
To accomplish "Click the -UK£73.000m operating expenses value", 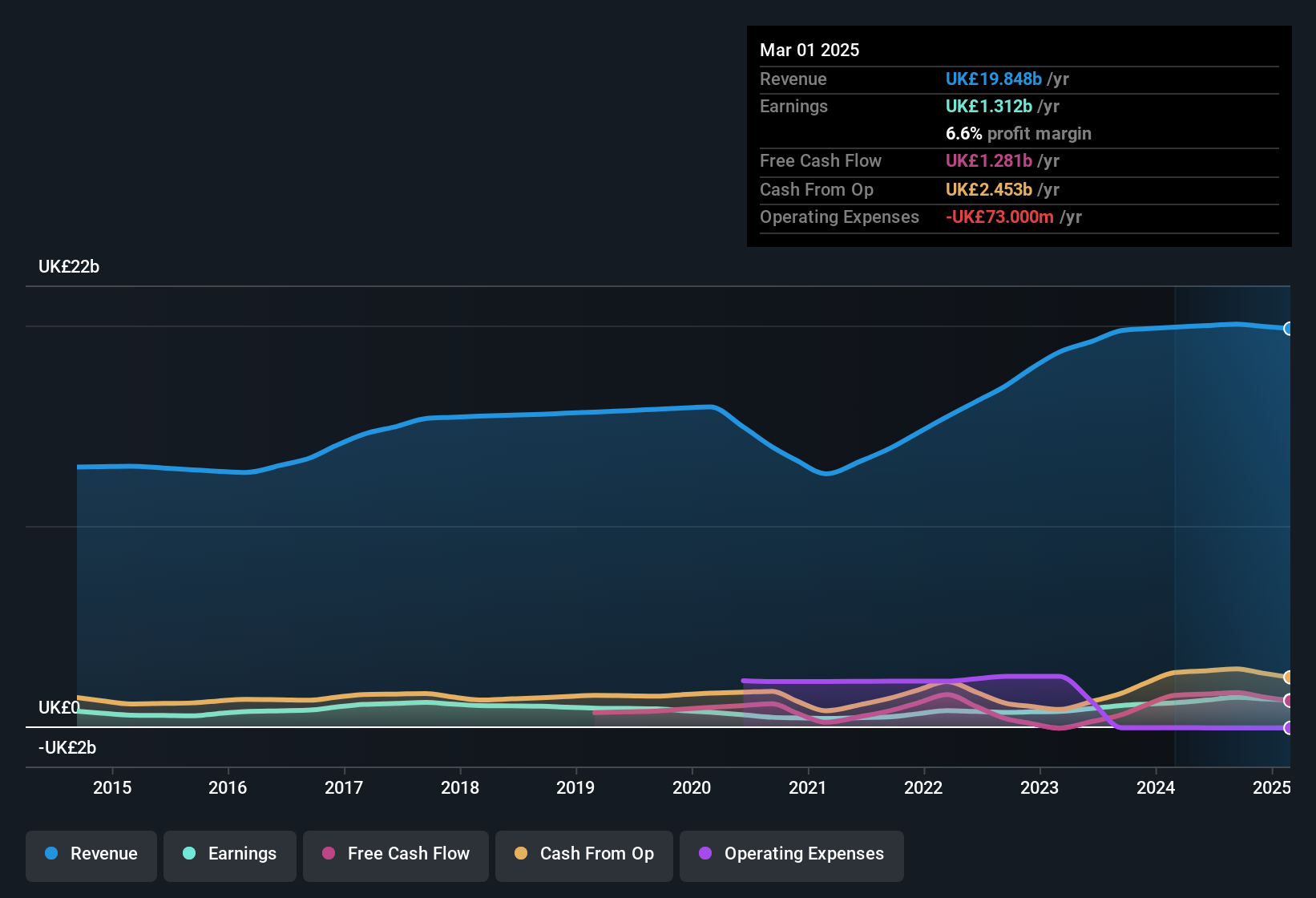I will click(999, 217).
